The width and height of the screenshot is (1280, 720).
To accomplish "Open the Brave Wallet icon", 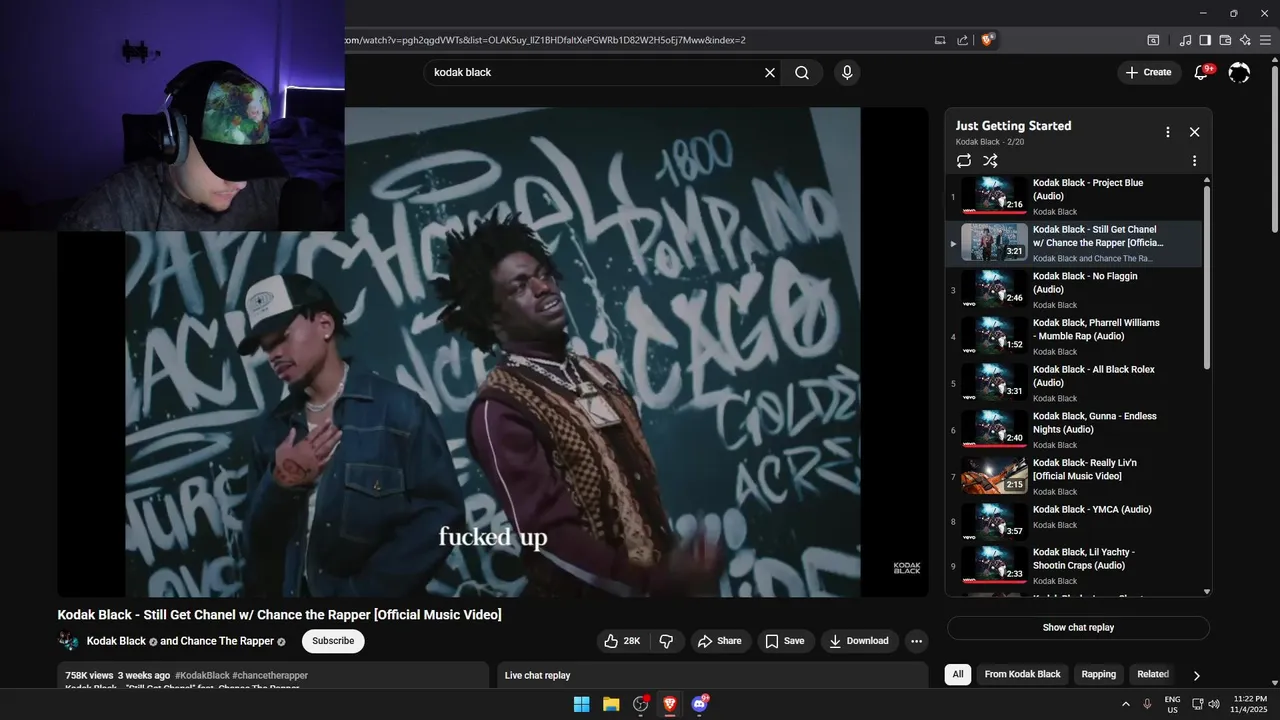I will [x=1225, y=40].
